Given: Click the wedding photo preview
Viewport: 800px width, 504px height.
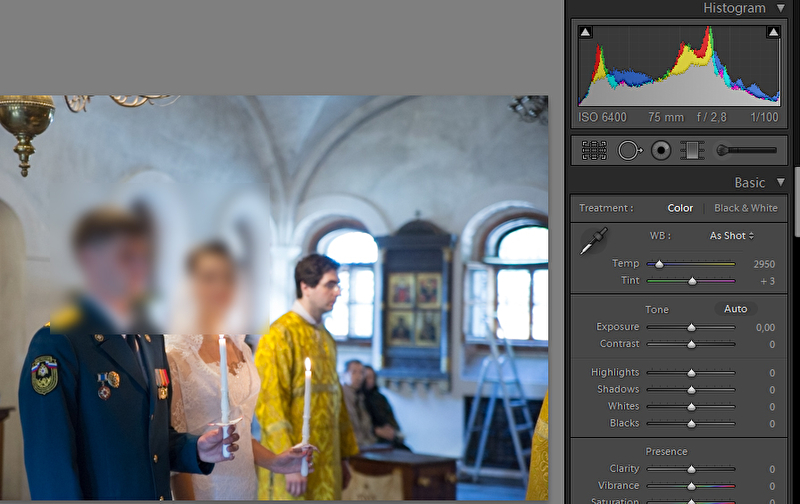Looking at the screenshot, I should click(274, 298).
